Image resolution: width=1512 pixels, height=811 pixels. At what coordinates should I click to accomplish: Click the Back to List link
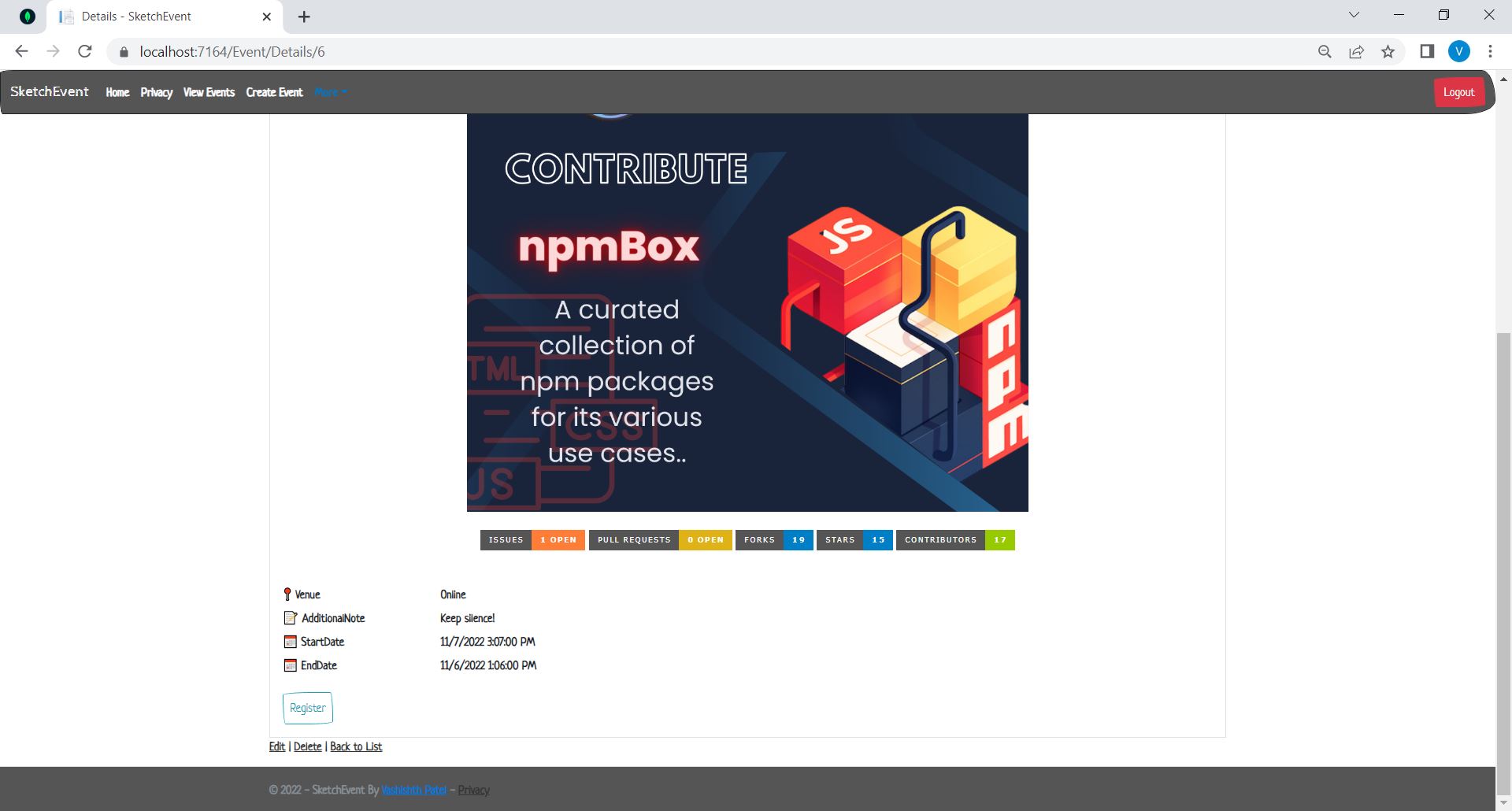pyautogui.click(x=356, y=746)
